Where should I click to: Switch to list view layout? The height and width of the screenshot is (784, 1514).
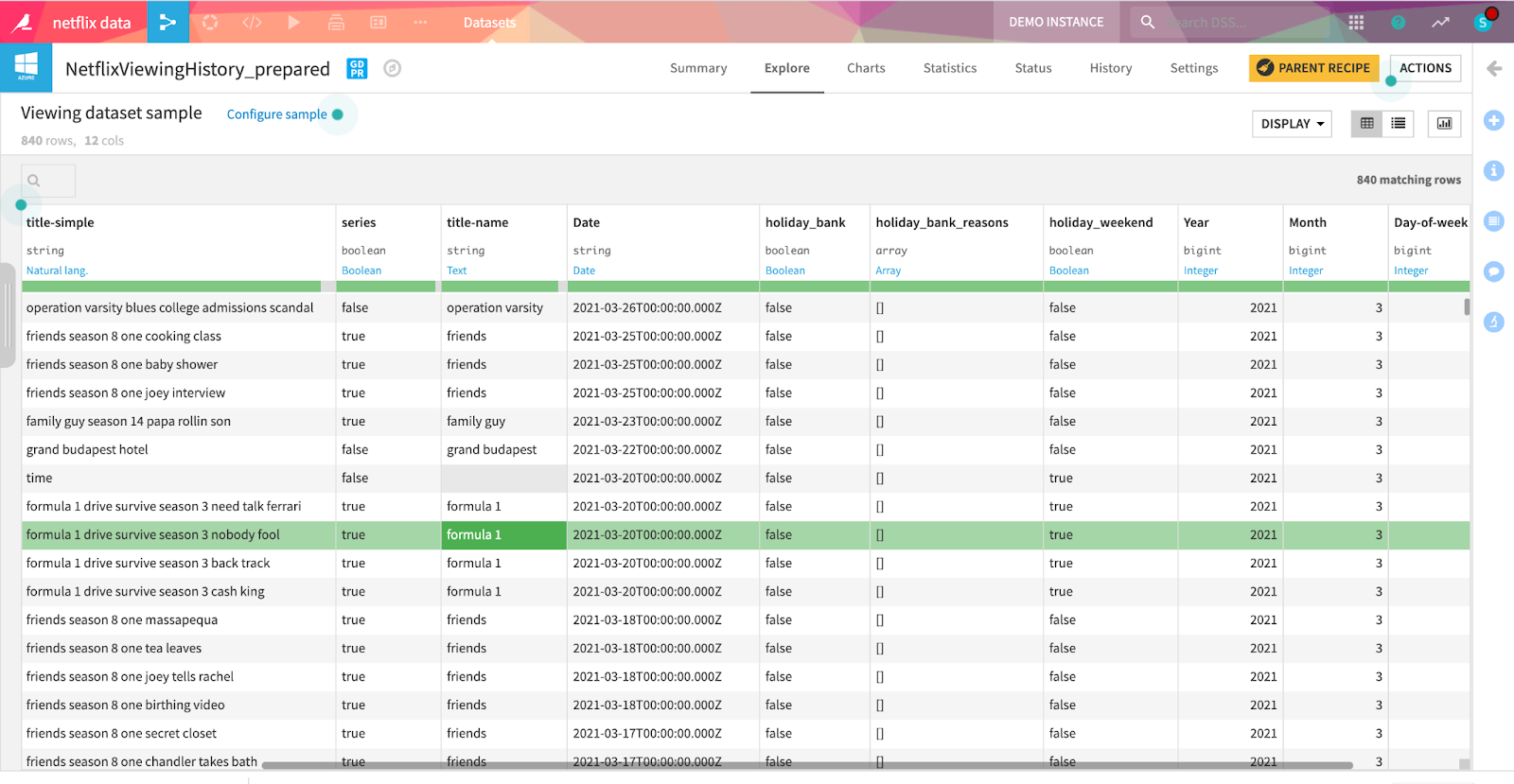(1398, 124)
